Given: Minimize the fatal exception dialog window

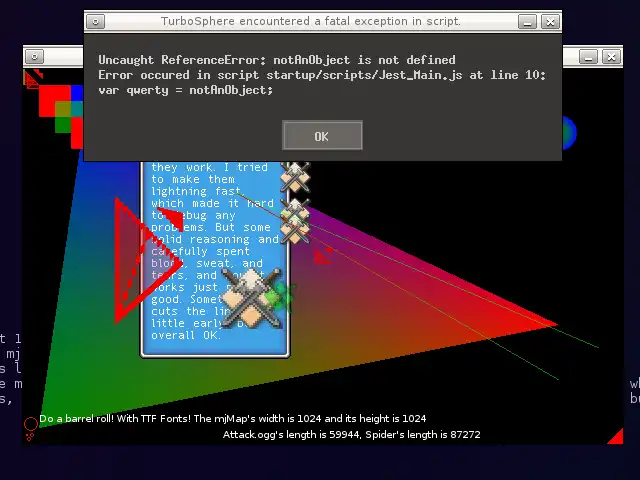Looking at the screenshot, I should click(527, 21).
